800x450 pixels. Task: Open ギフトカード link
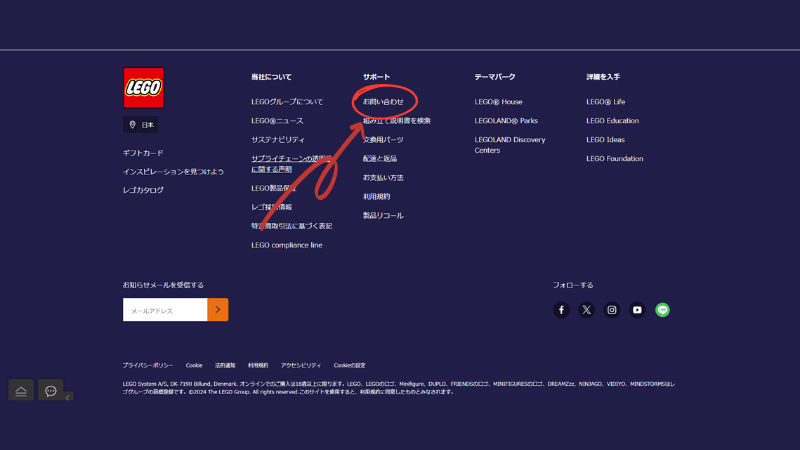point(143,153)
